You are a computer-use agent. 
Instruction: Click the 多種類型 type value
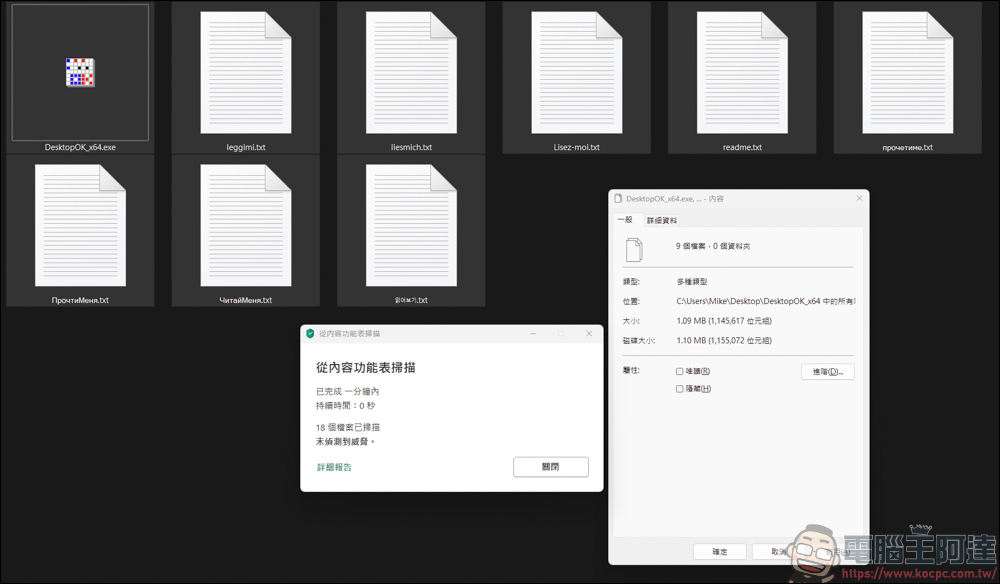(x=692, y=281)
